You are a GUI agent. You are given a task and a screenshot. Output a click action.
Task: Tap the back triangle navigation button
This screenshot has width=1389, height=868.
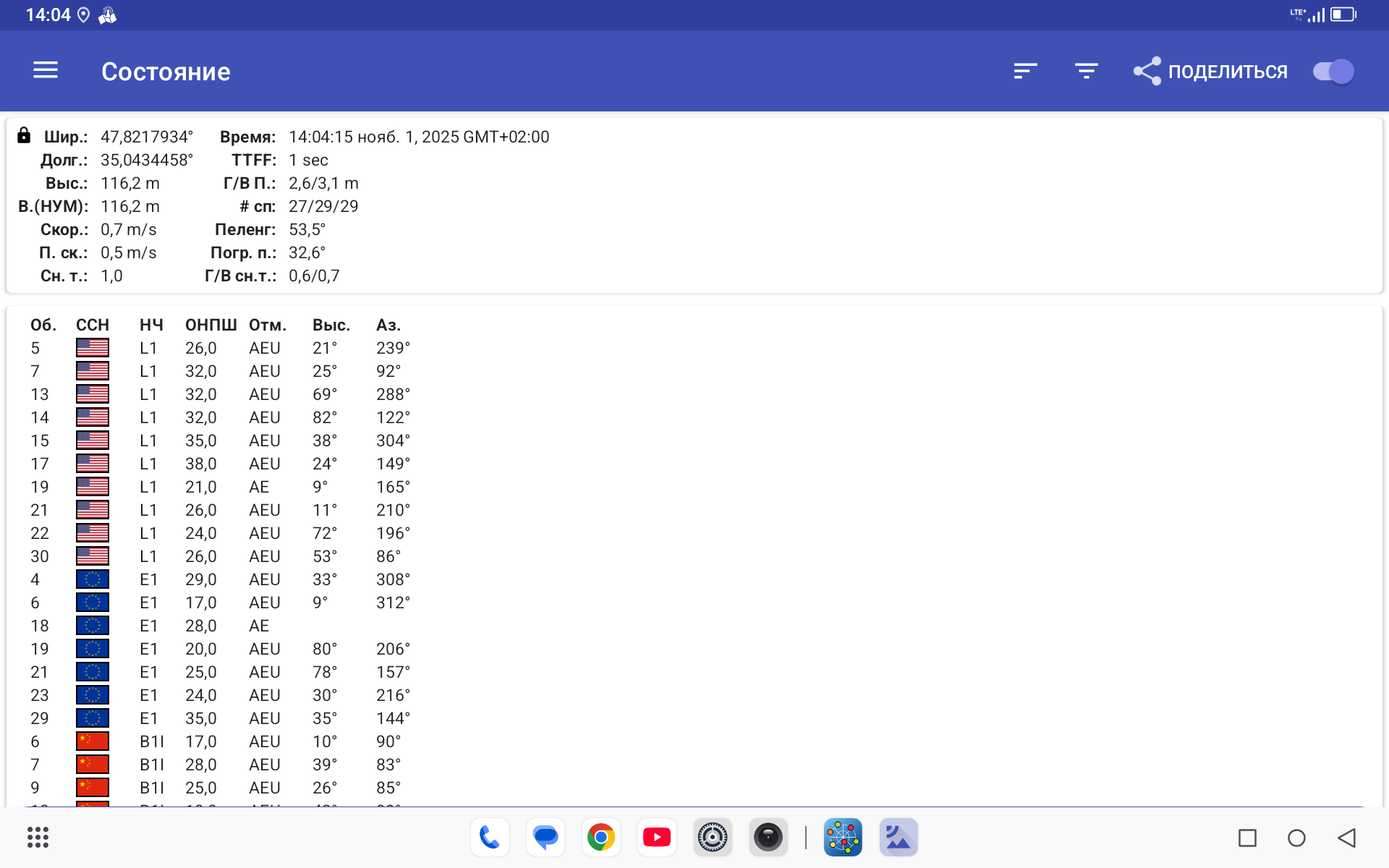point(1346,838)
